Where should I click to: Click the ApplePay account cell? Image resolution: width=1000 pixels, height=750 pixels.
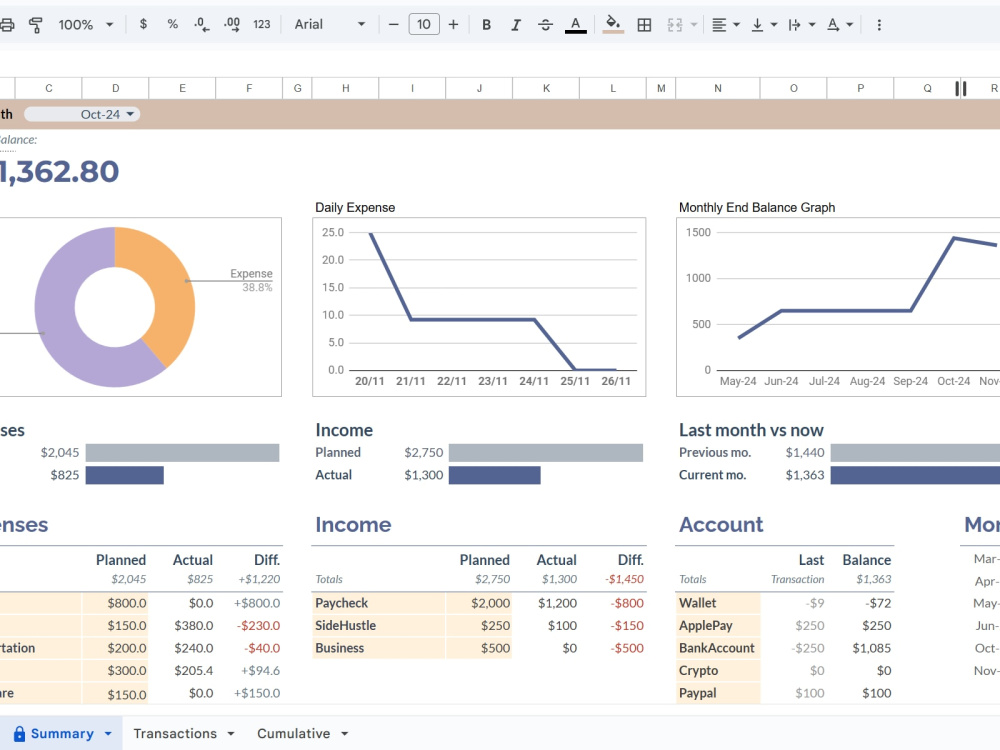tap(718, 626)
